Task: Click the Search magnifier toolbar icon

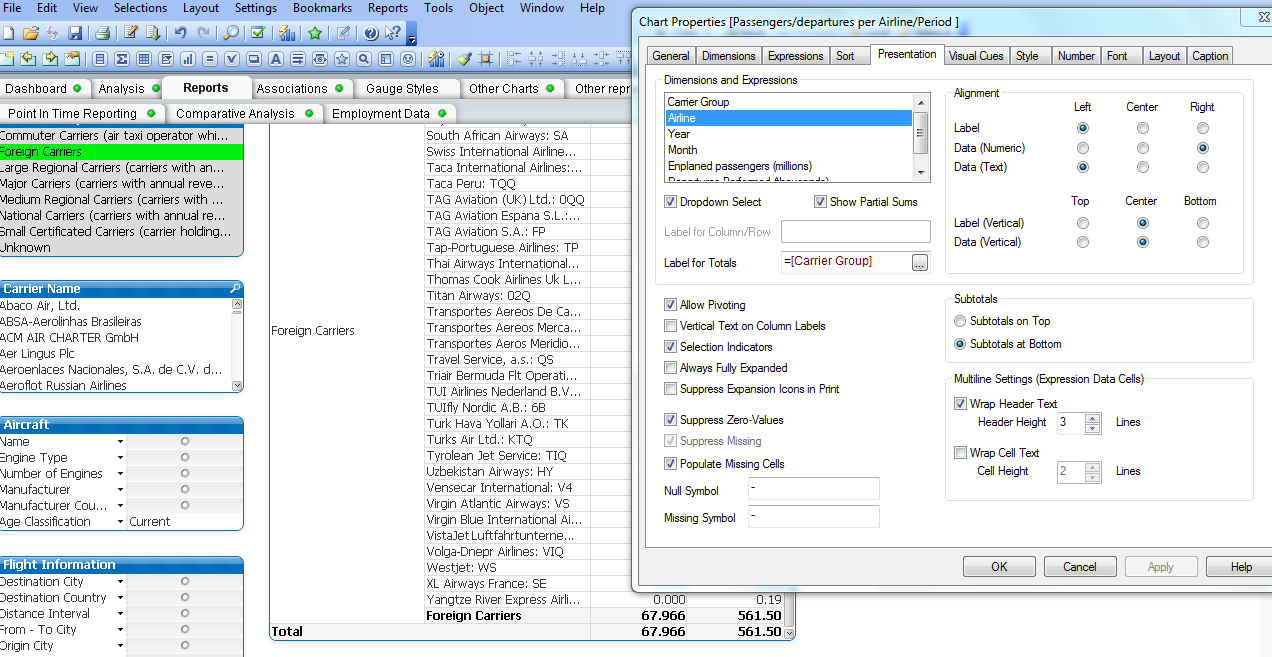Action: (230, 33)
